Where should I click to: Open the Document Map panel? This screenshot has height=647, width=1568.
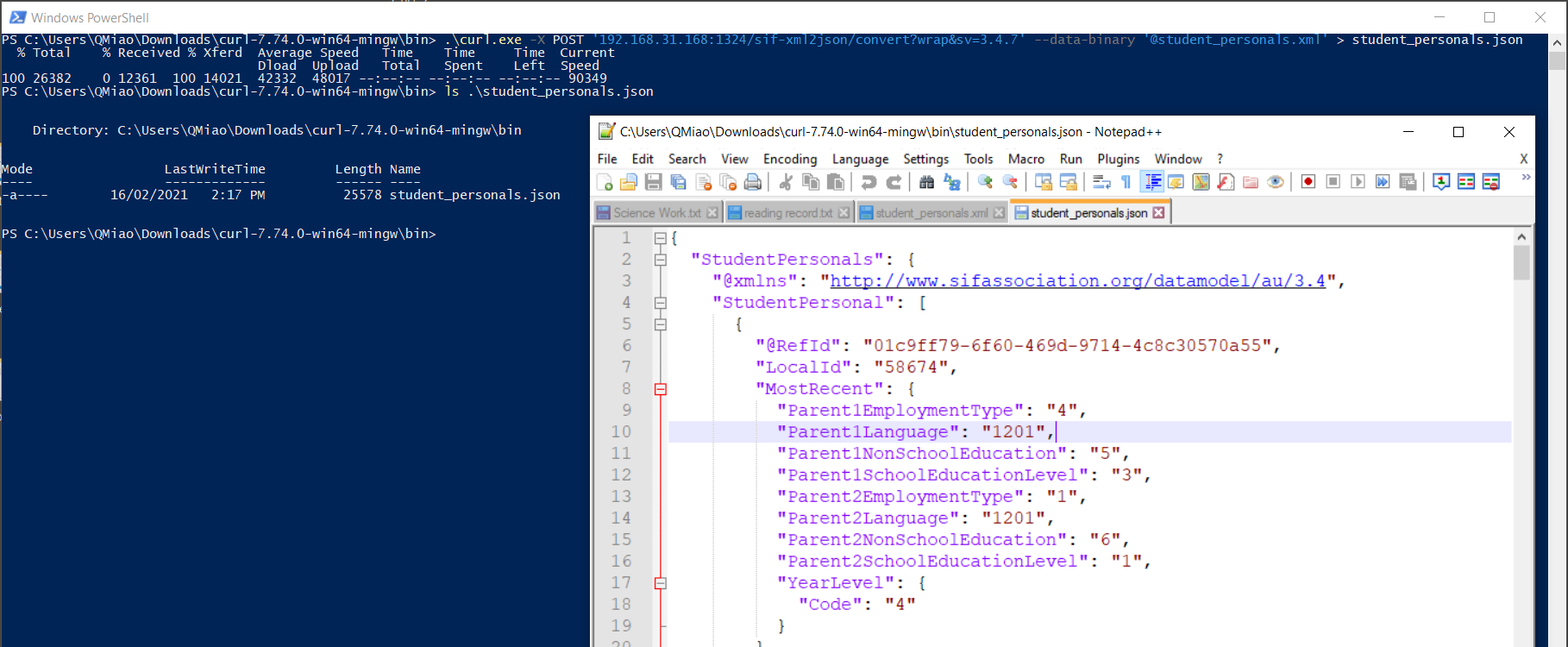coord(1201,182)
